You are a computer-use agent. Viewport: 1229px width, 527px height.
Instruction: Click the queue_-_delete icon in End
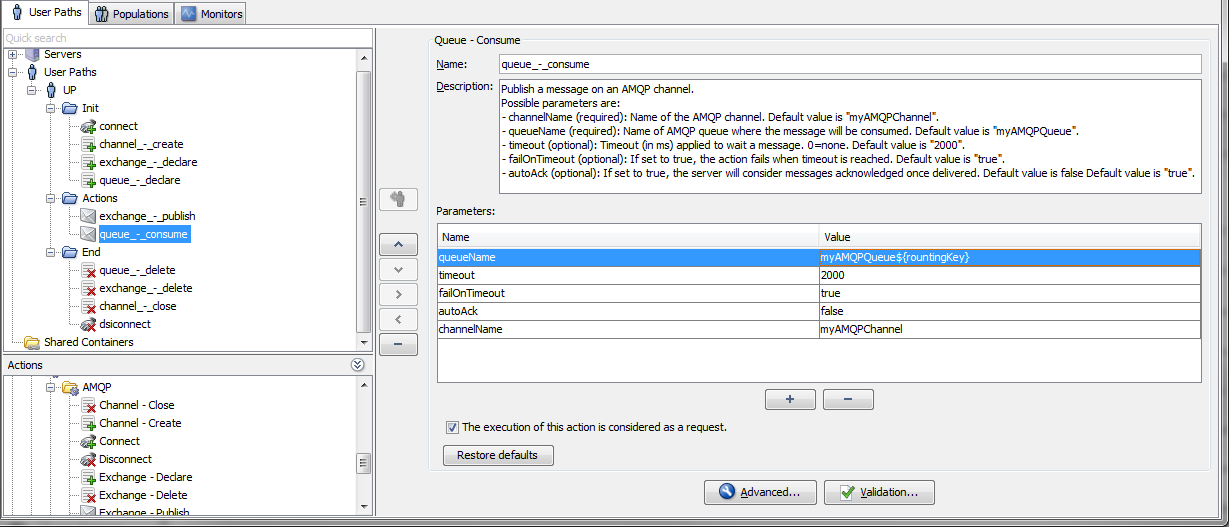(x=88, y=270)
